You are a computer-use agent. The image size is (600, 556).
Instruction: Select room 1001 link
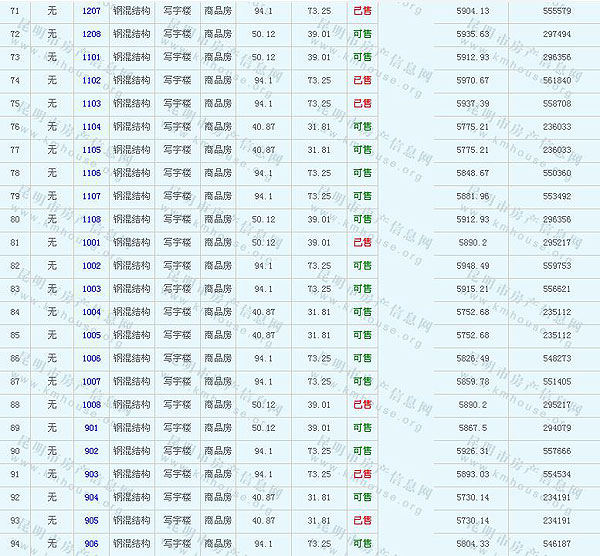[x=91, y=243]
